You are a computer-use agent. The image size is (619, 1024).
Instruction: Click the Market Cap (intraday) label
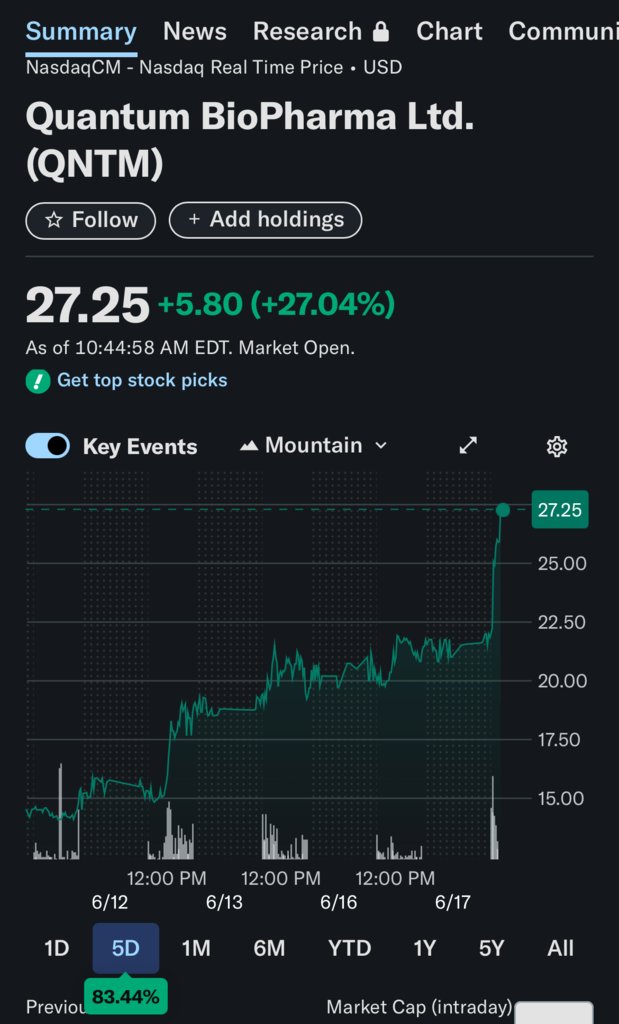point(419,1008)
